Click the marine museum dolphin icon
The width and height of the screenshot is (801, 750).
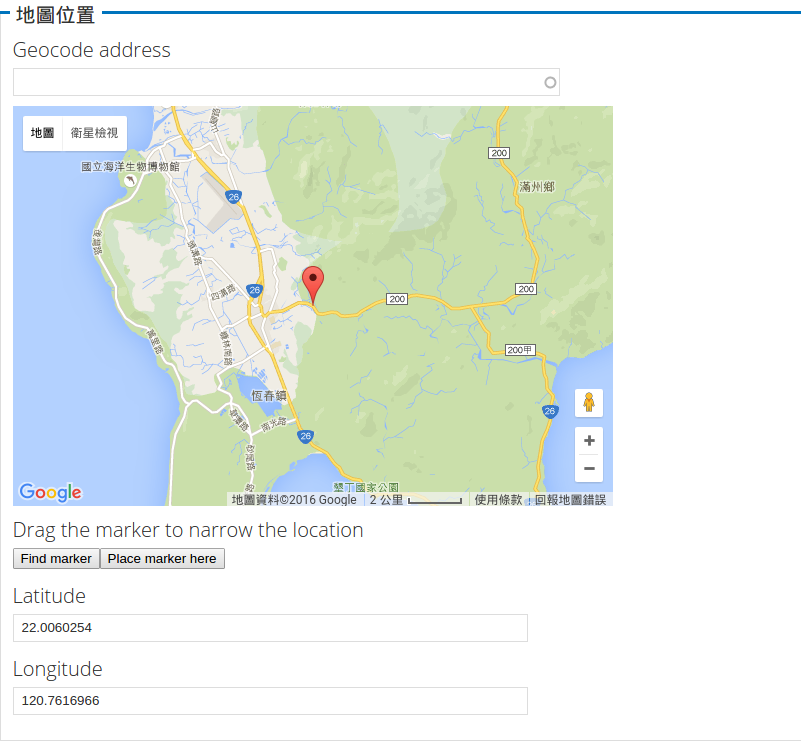(x=130, y=180)
